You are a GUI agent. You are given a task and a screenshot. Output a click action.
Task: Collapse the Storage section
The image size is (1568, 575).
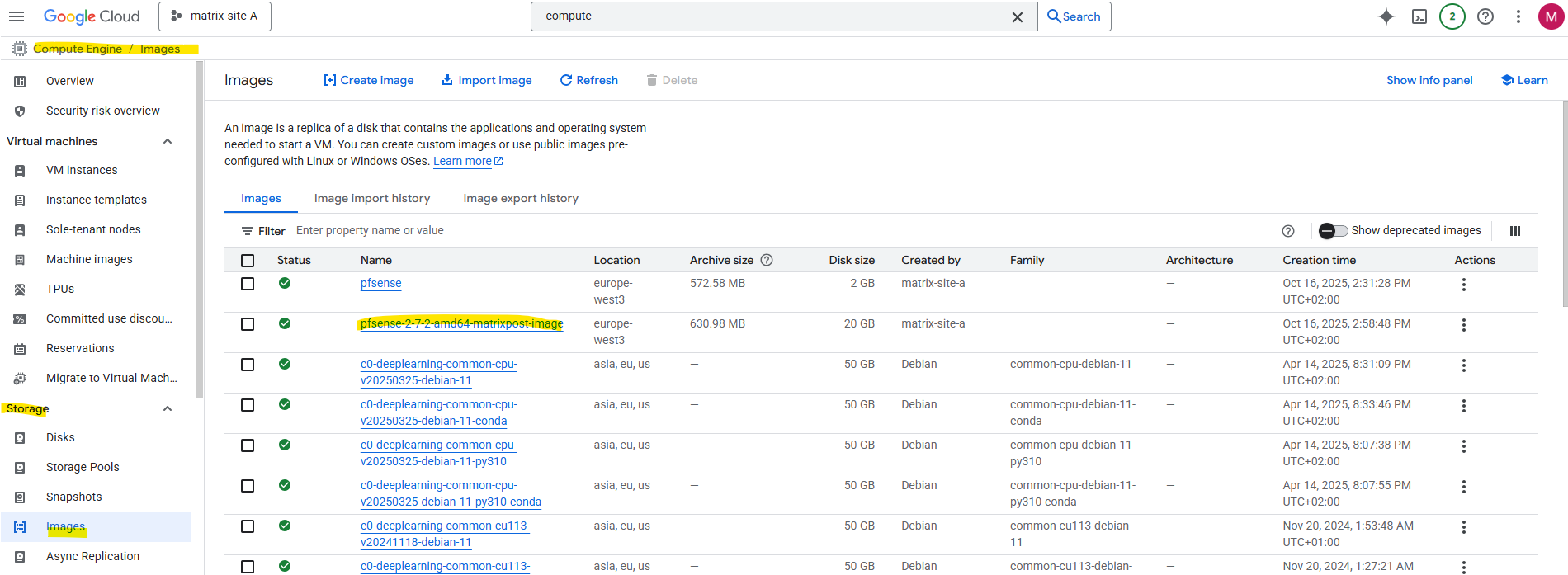point(168,408)
